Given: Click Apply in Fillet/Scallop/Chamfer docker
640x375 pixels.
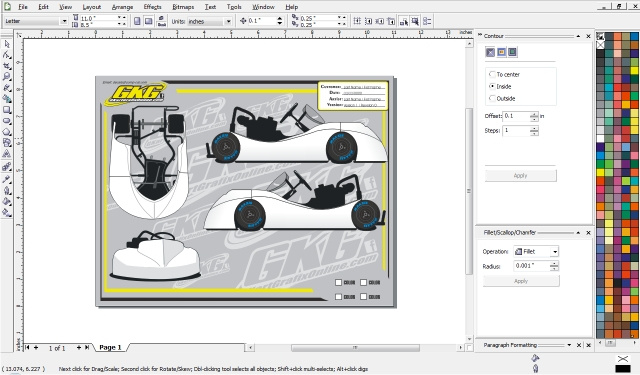Looking at the screenshot, I should [521, 281].
